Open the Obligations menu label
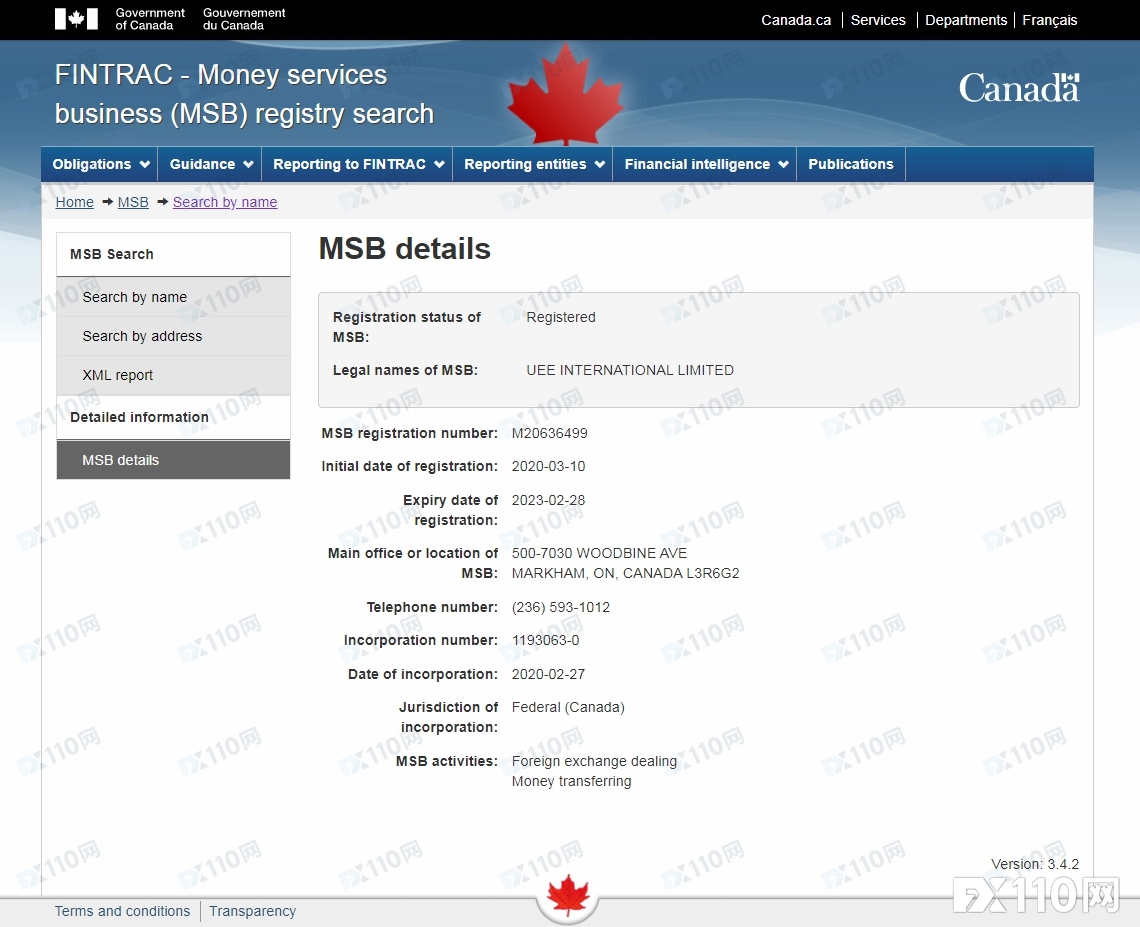Screen dimensions: 1140x927 (92, 164)
